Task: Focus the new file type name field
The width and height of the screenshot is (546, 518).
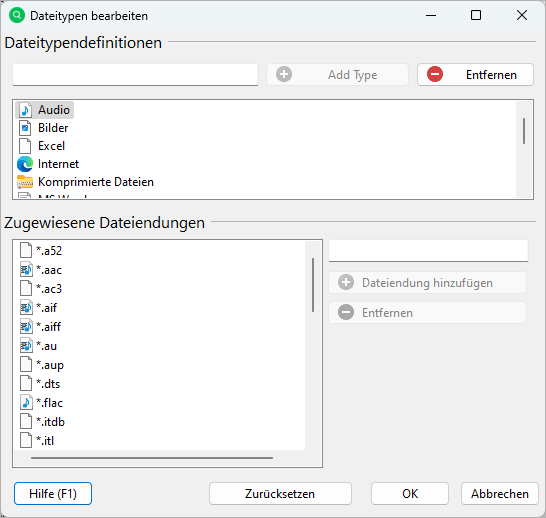Action: coord(135,74)
